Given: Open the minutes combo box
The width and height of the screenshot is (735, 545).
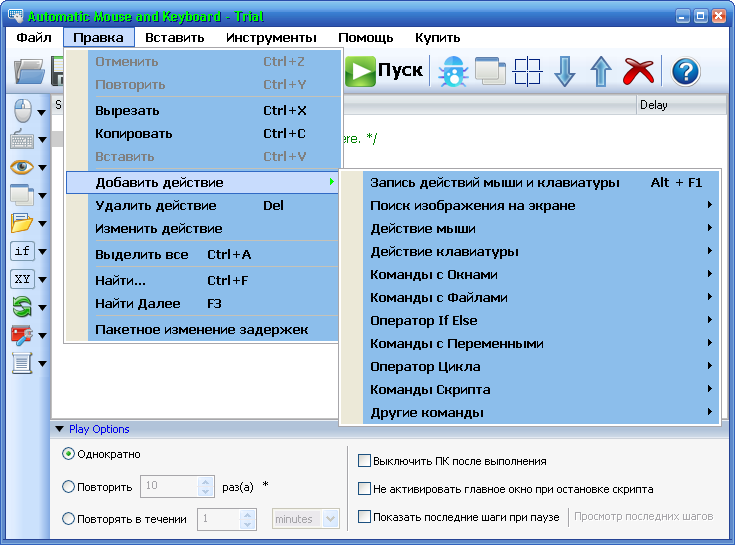Looking at the screenshot, I should [x=306, y=519].
